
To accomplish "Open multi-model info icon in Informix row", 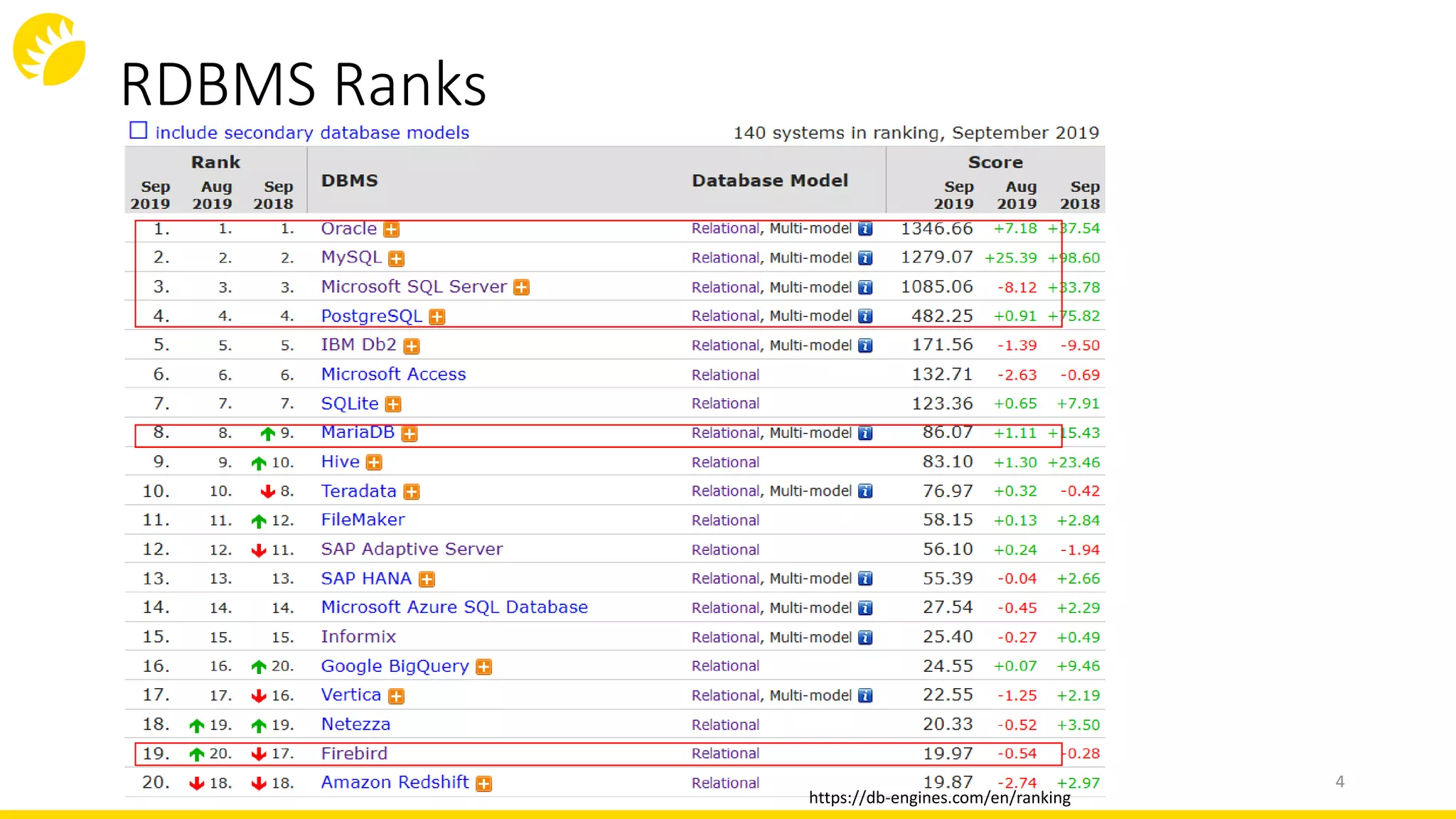I will (x=865, y=638).
